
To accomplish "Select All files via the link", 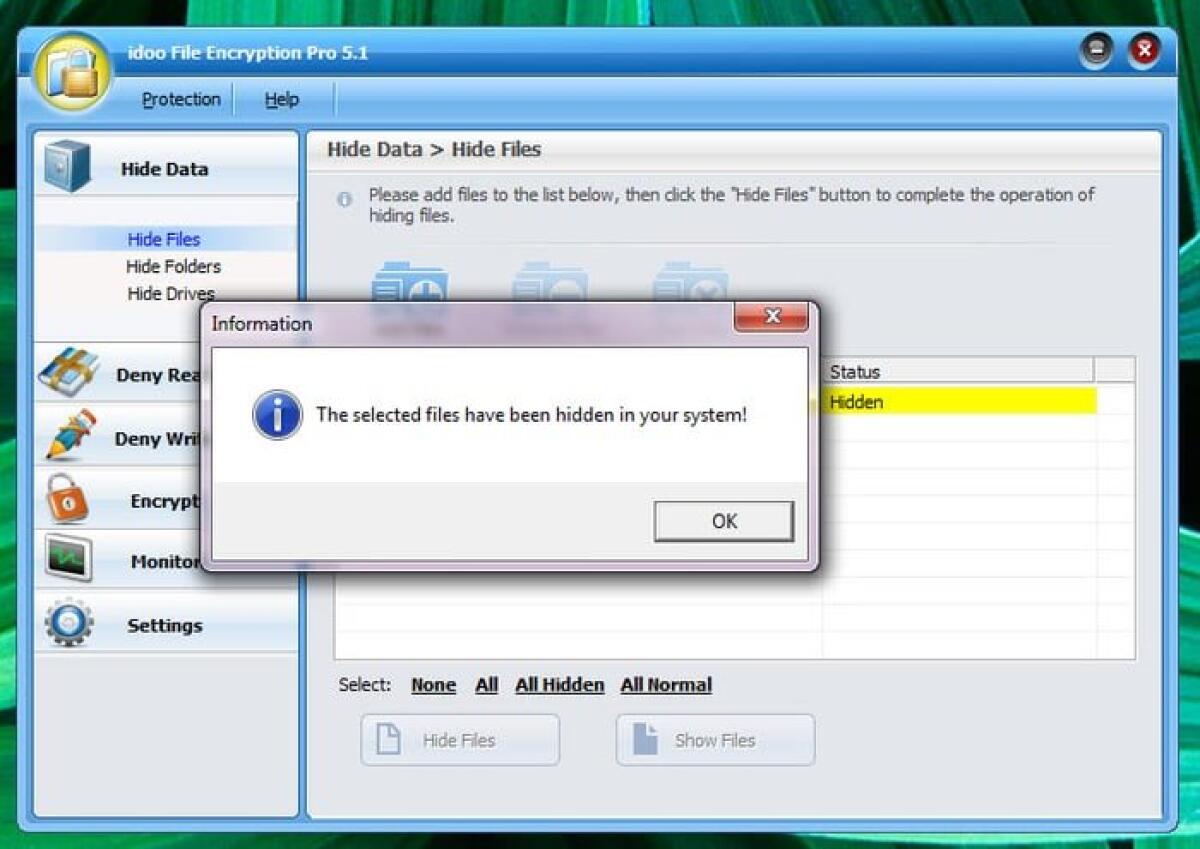I will click(486, 685).
